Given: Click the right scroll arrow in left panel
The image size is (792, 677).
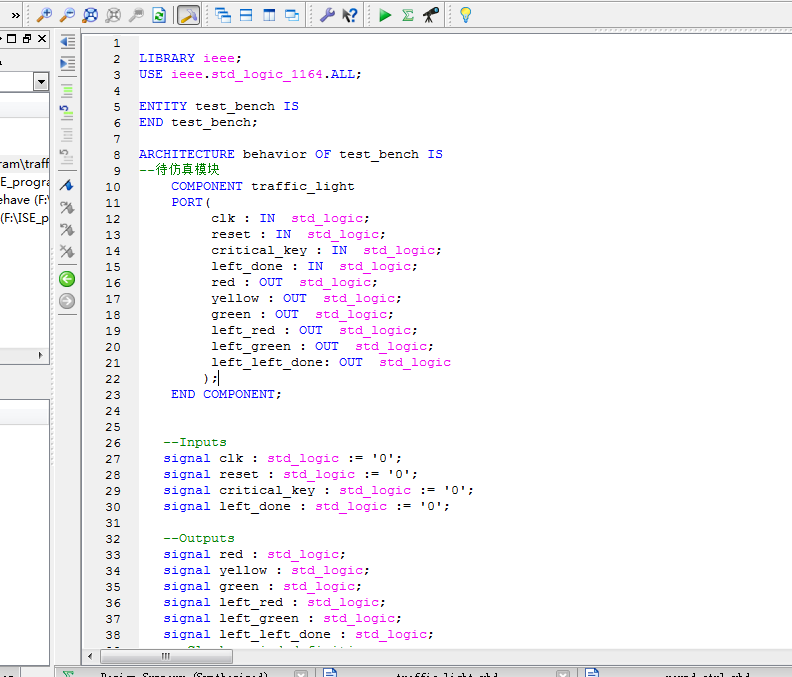Looking at the screenshot, I should pos(41,356).
